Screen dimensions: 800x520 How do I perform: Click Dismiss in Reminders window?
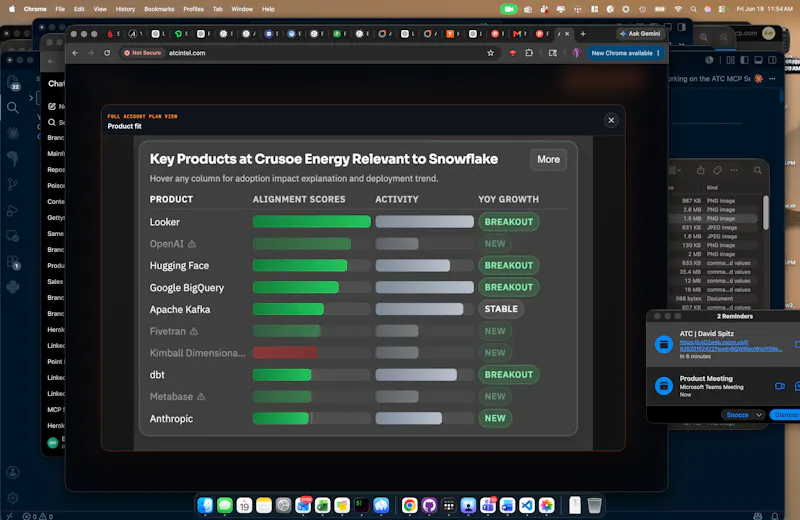tap(785, 415)
